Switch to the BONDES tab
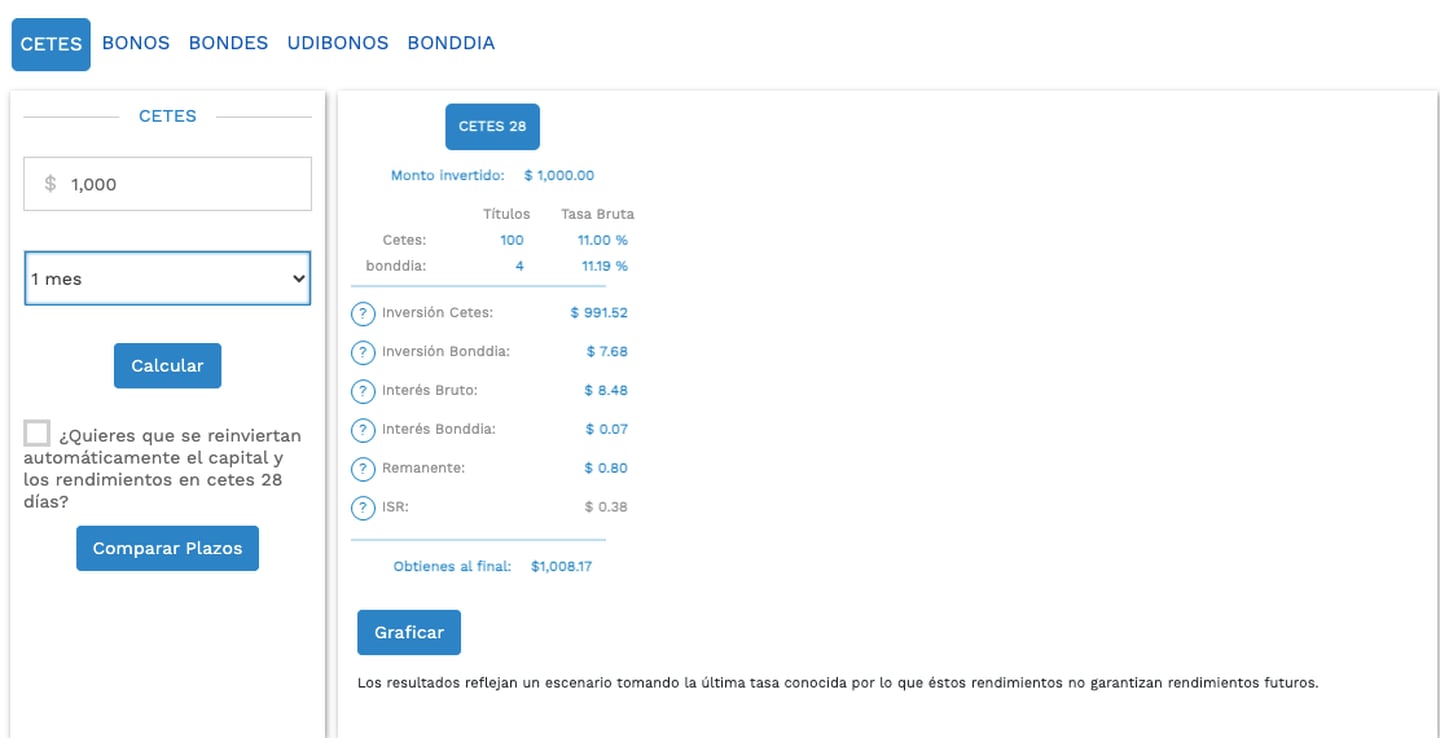This screenshot has width=1440, height=738. [x=228, y=43]
